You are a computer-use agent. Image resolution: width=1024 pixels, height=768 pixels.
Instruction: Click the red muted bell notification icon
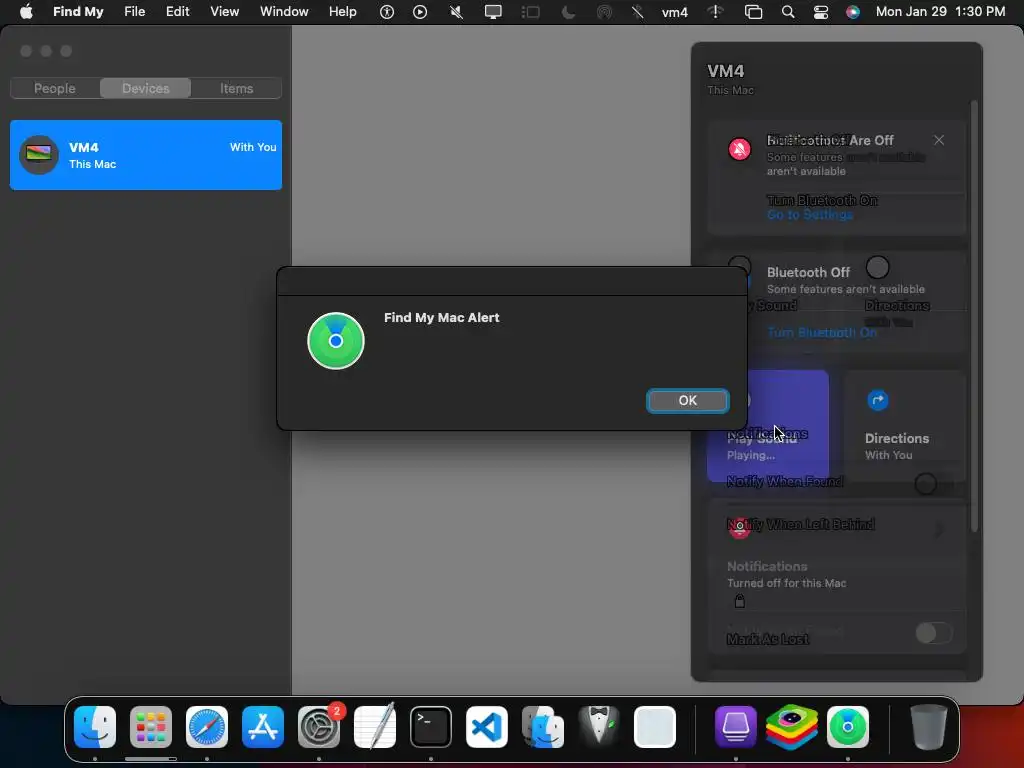(x=739, y=149)
